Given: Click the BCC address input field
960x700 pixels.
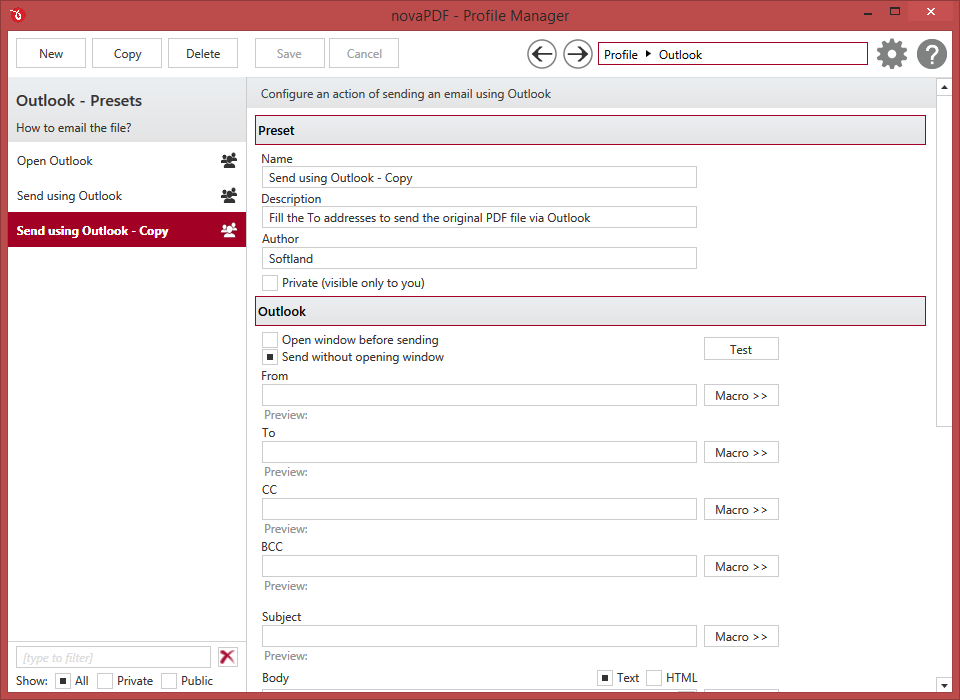Looking at the screenshot, I should pos(479,566).
